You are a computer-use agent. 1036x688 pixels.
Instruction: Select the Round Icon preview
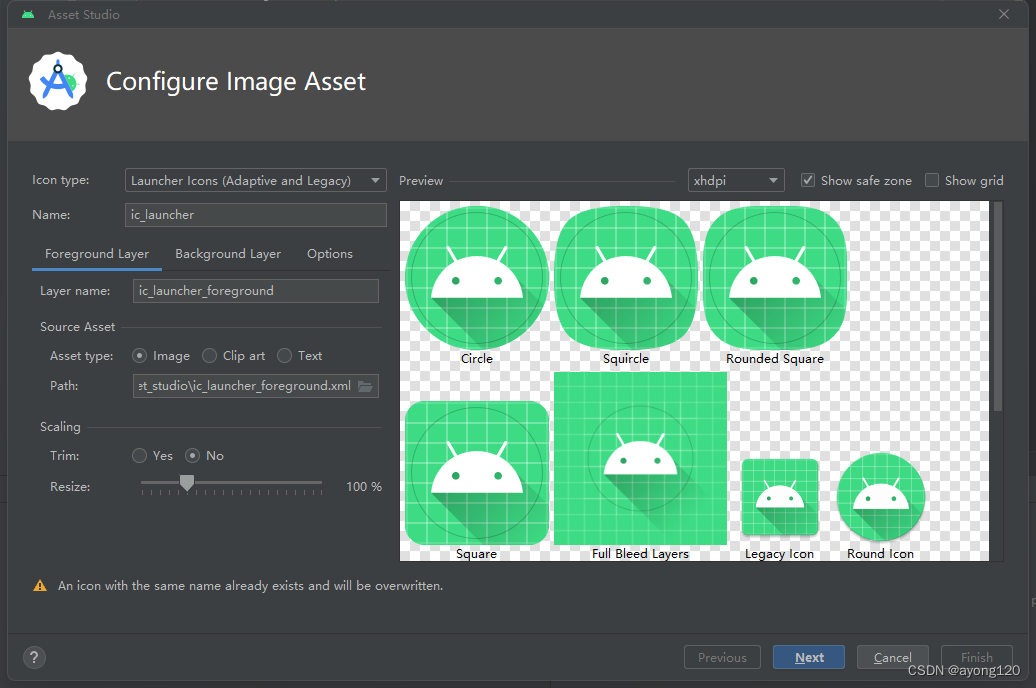point(881,497)
